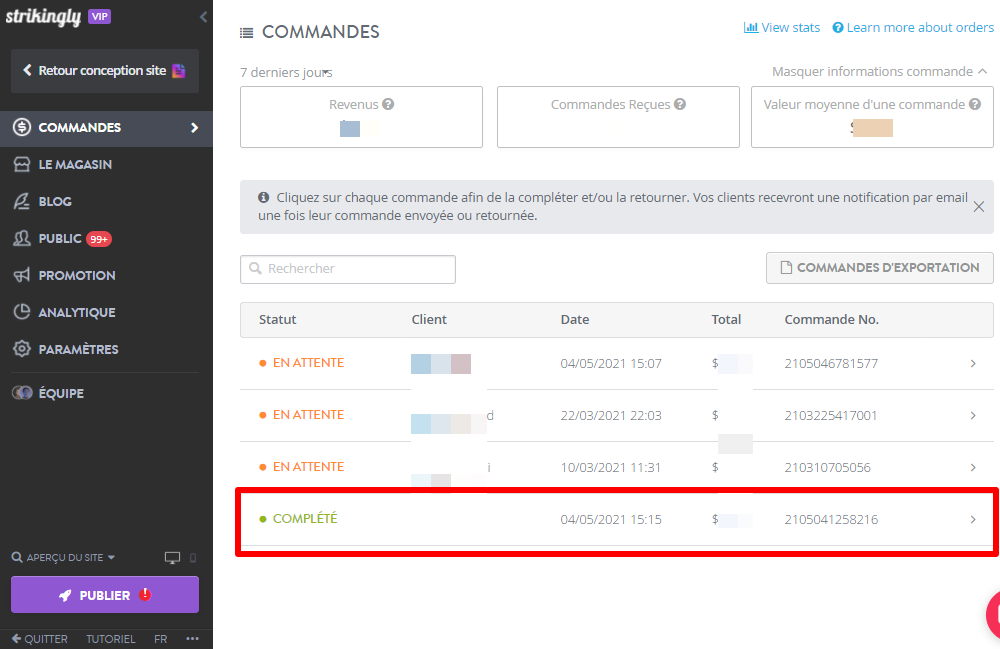
Task: Expand the Aperçu du site dropdown
Action: [x=63, y=557]
